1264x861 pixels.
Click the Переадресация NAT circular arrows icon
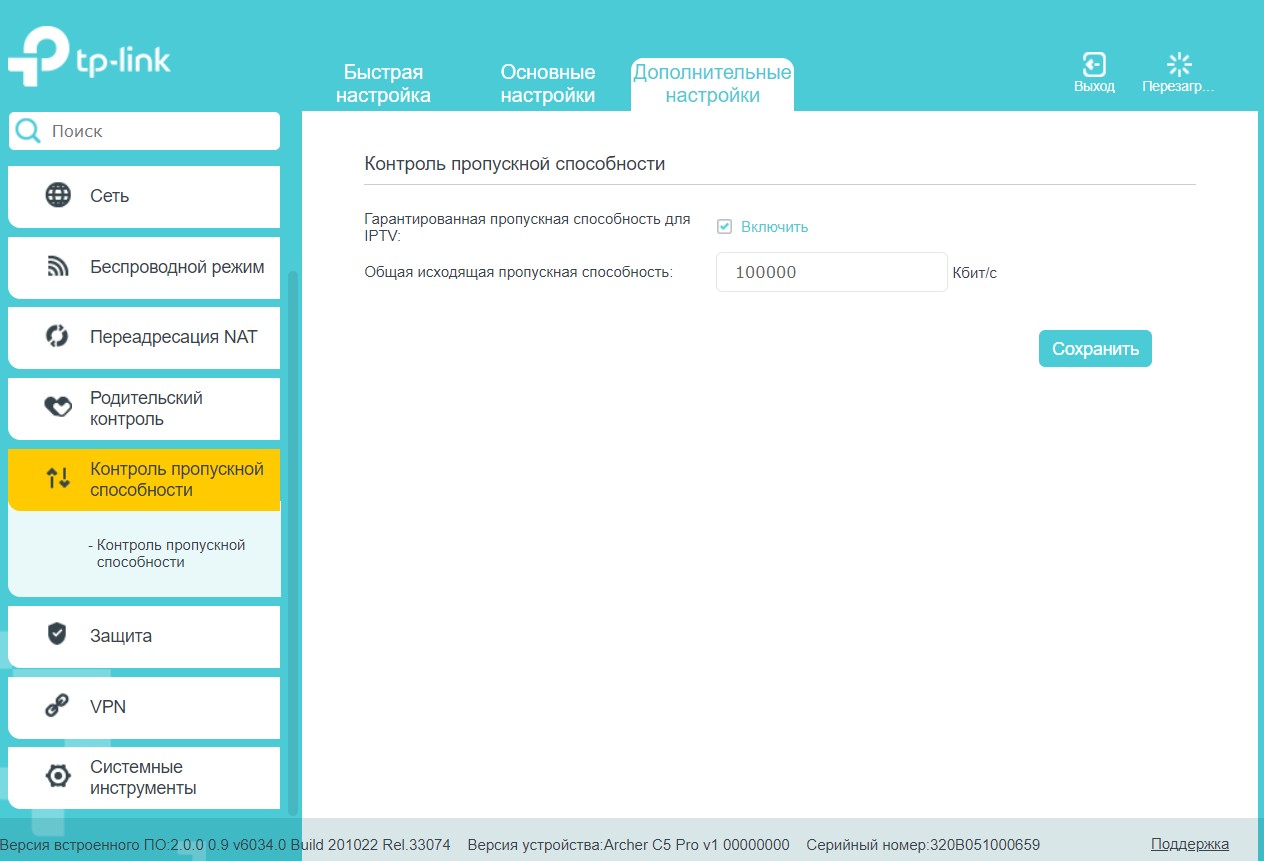58,337
